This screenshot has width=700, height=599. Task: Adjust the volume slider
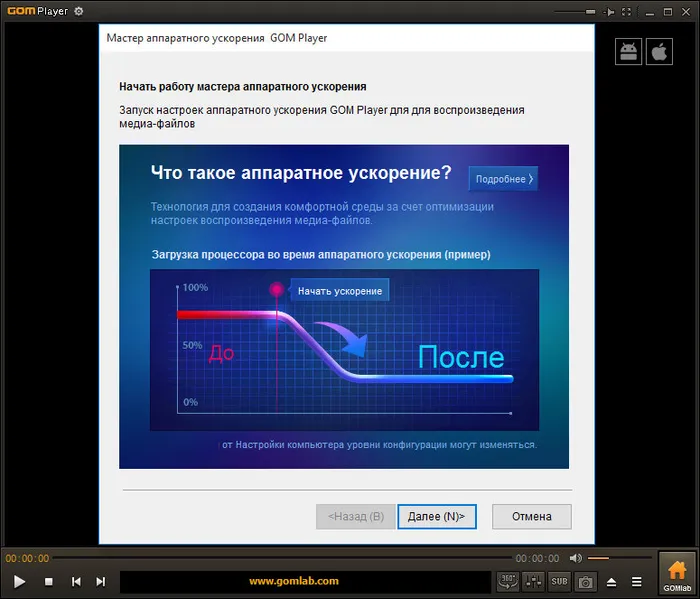(620, 558)
